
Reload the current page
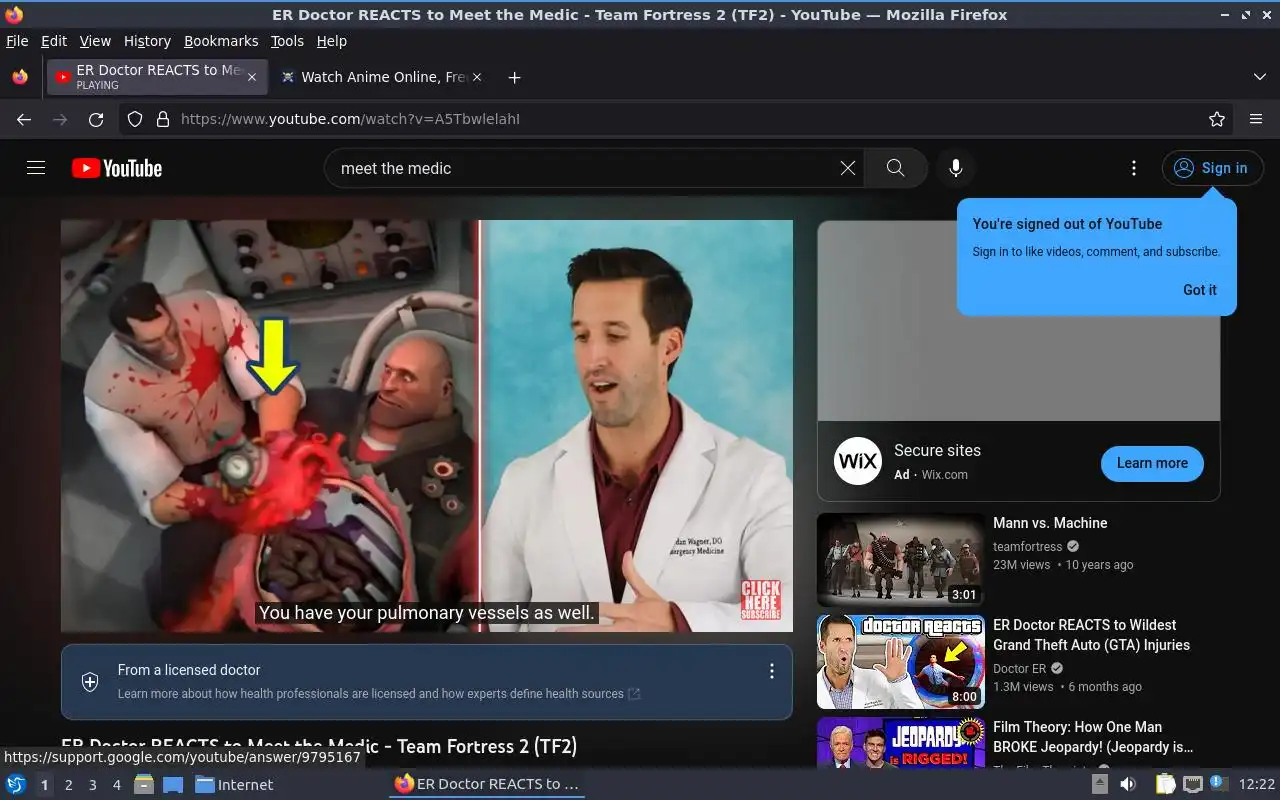pyautogui.click(x=96, y=119)
